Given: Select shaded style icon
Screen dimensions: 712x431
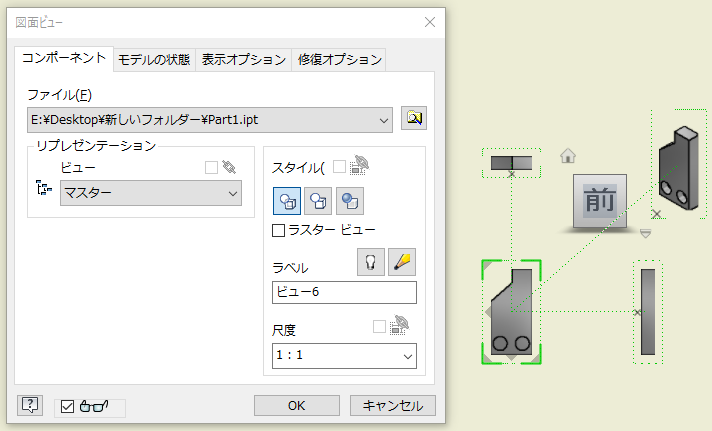Looking at the screenshot, I should (x=350, y=201).
